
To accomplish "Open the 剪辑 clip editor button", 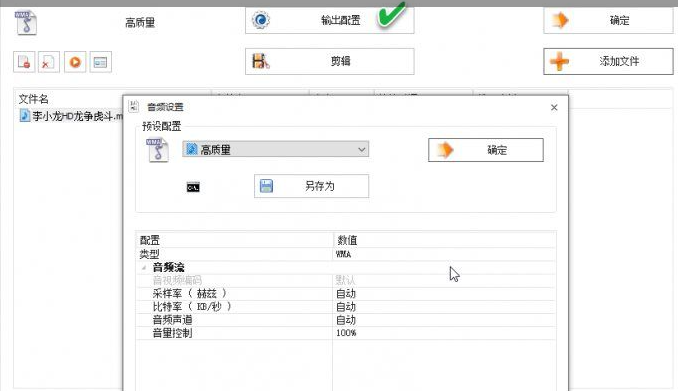I will pyautogui.click(x=329, y=61).
